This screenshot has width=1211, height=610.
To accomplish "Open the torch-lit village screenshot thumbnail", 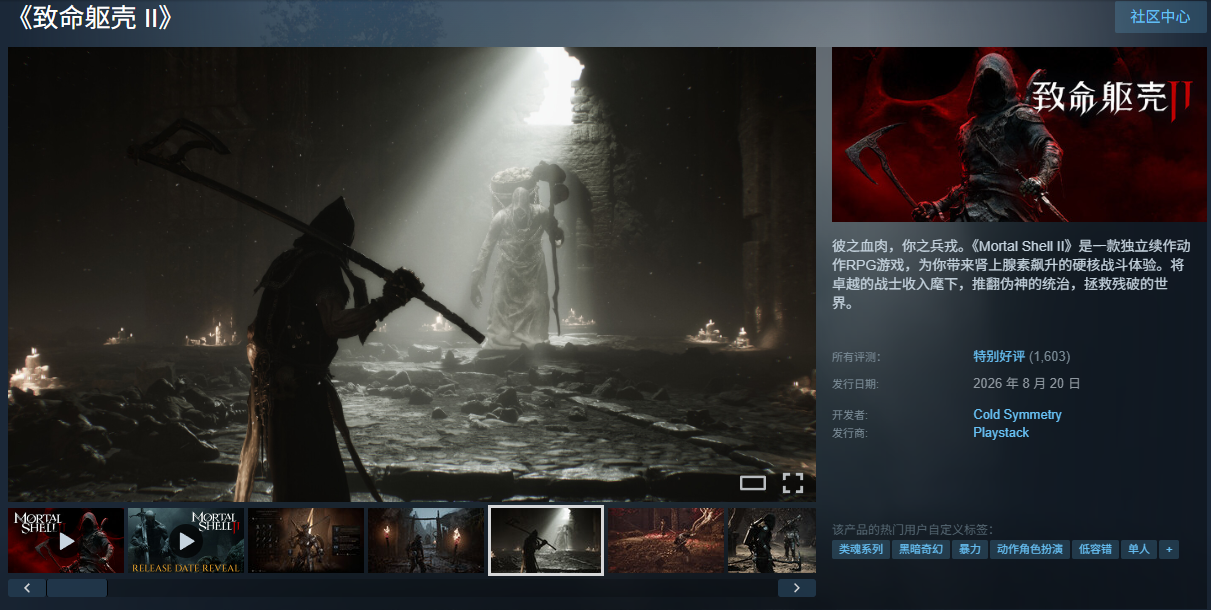I will tap(426, 541).
